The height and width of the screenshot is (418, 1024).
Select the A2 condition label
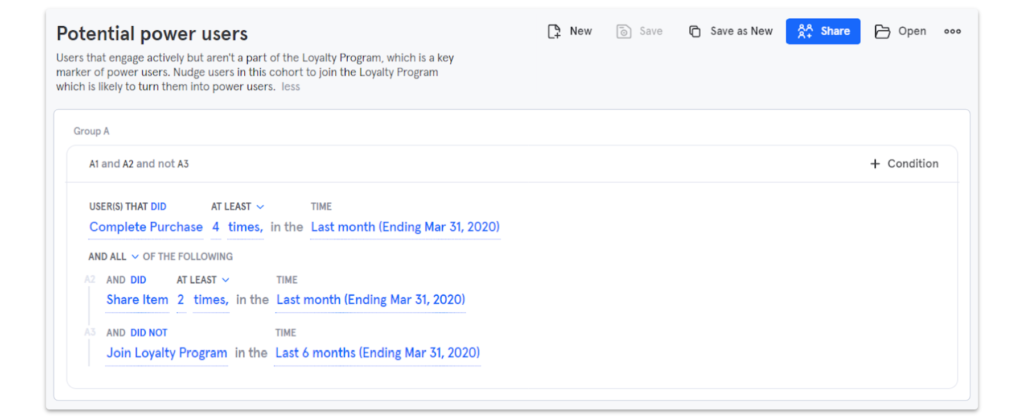pos(89,280)
